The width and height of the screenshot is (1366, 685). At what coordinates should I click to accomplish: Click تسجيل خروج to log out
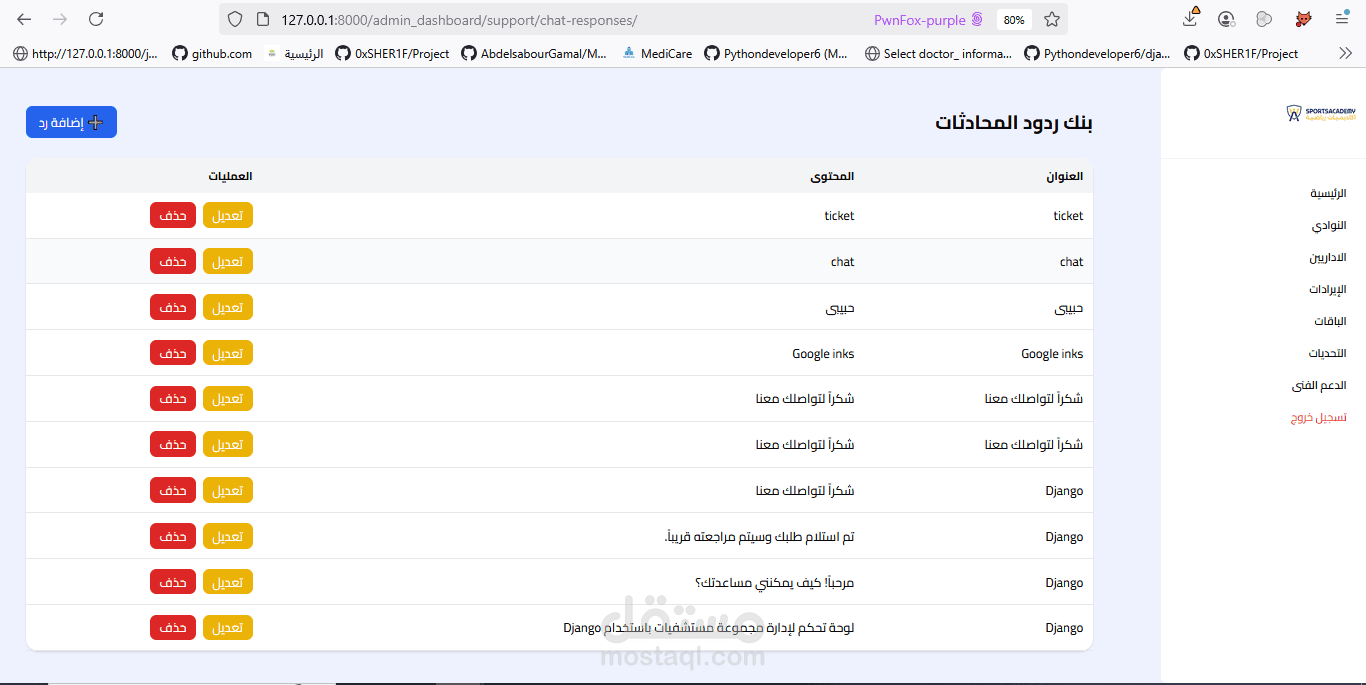coord(1318,418)
